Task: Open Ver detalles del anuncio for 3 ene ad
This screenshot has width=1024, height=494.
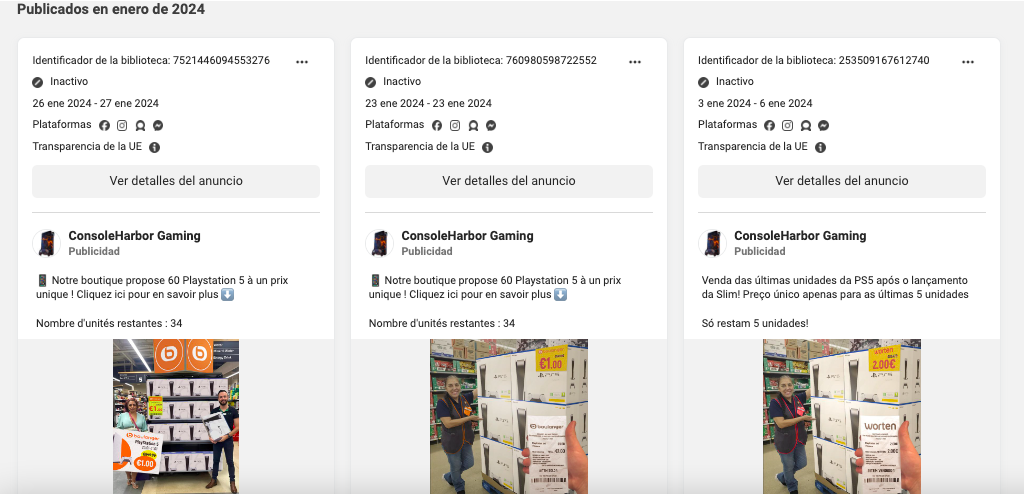Action: pyautogui.click(x=842, y=181)
